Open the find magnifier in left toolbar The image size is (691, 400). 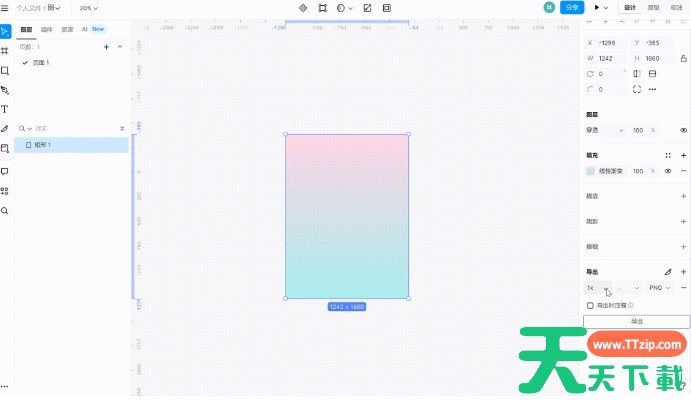5,211
